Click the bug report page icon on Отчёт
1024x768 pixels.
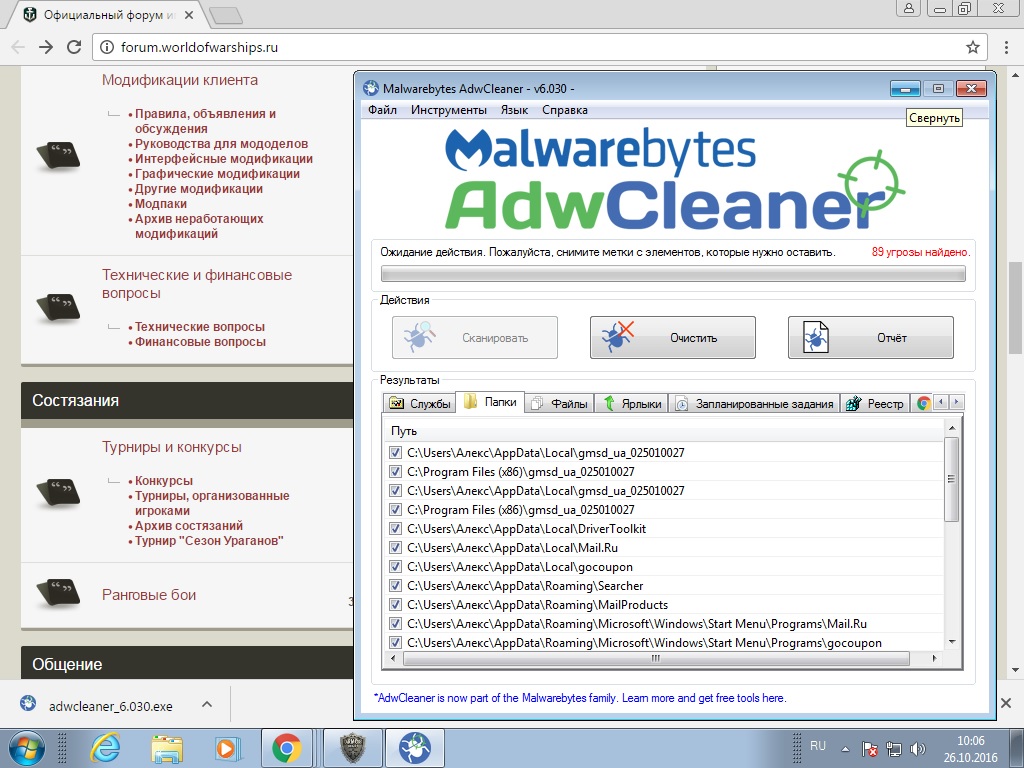pyautogui.click(x=815, y=337)
